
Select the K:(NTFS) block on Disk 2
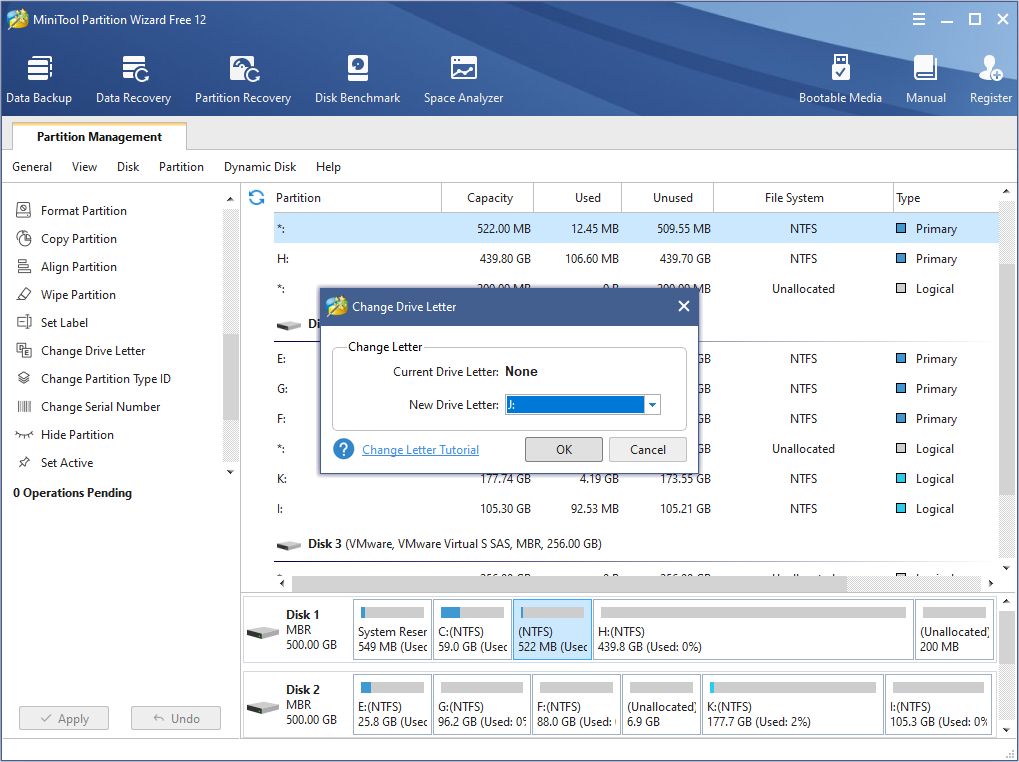point(793,705)
